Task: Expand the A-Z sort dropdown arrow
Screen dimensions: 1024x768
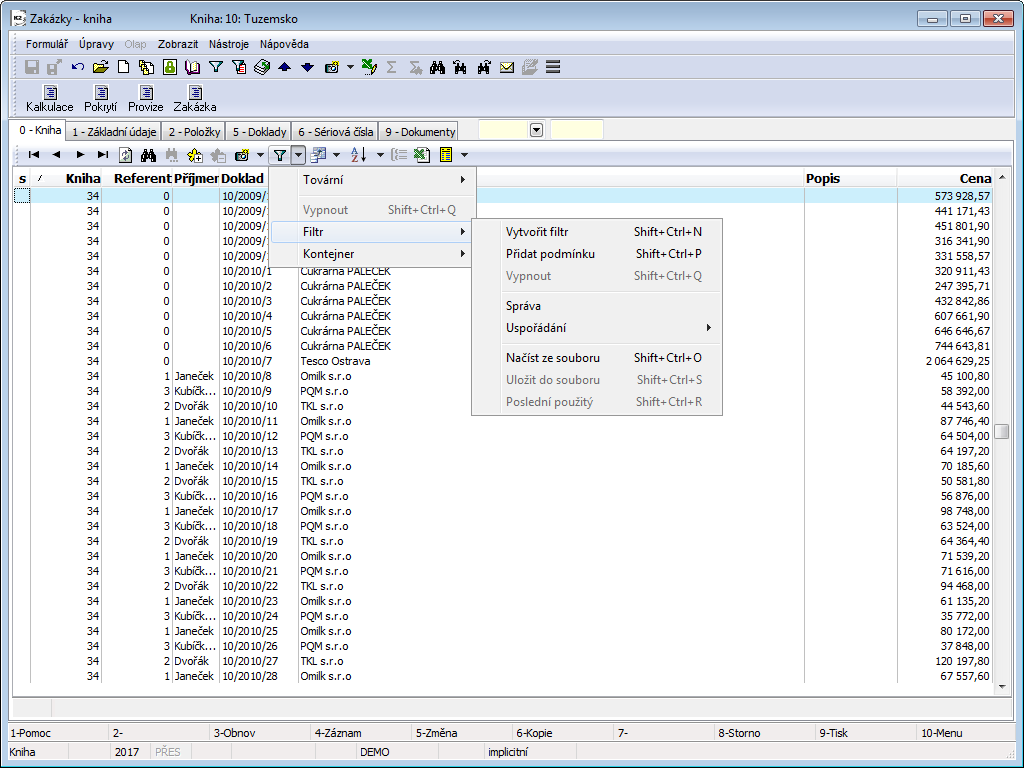Action: 380,155
